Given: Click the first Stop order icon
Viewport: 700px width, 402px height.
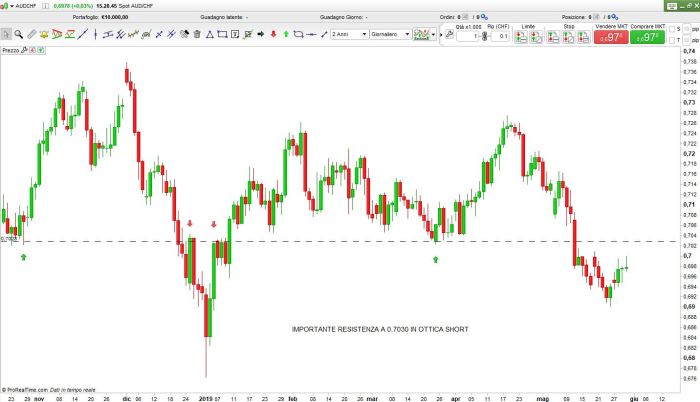Looking at the screenshot, I should 553,37.
